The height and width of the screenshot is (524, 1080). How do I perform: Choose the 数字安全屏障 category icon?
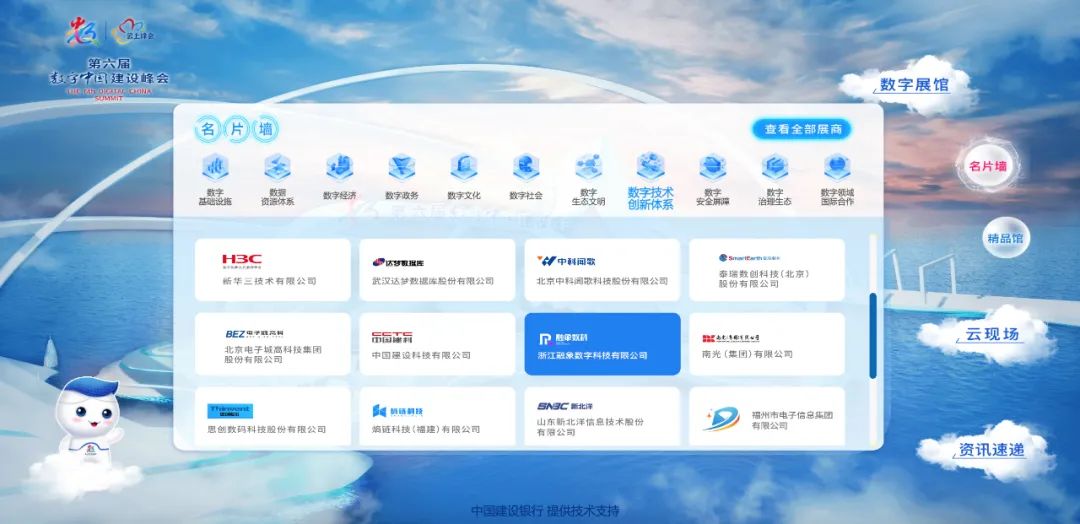click(x=712, y=167)
